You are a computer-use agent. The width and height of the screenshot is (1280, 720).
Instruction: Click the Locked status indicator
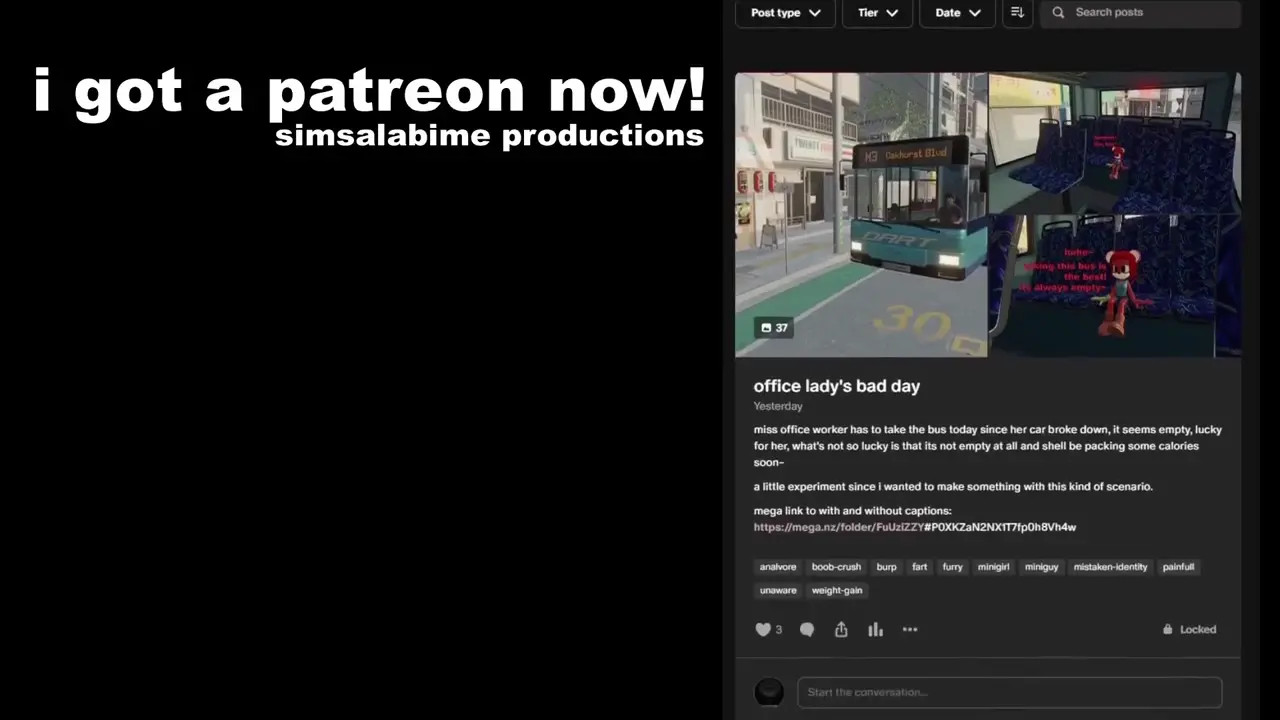click(1189, 629)
